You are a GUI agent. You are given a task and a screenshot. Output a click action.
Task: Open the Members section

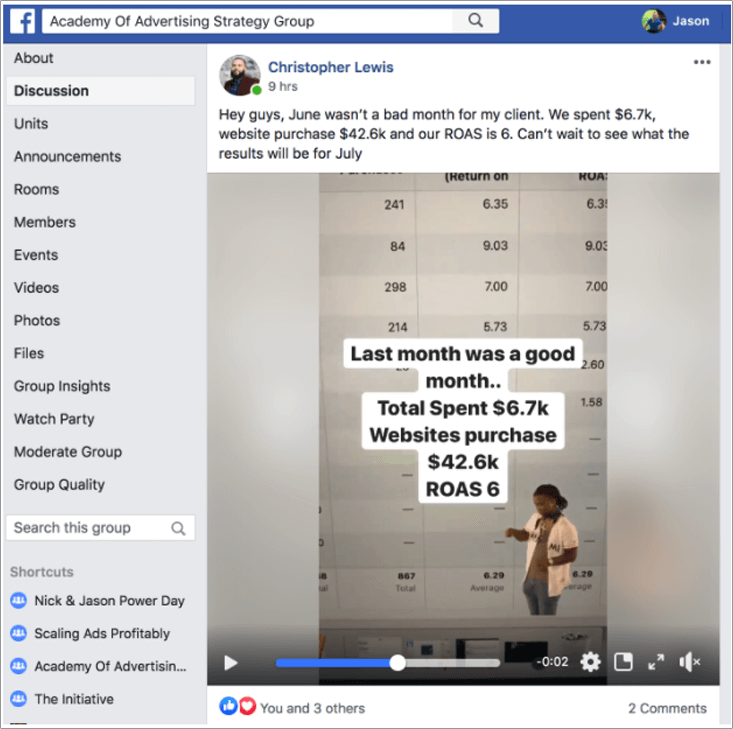pos(44,222)
